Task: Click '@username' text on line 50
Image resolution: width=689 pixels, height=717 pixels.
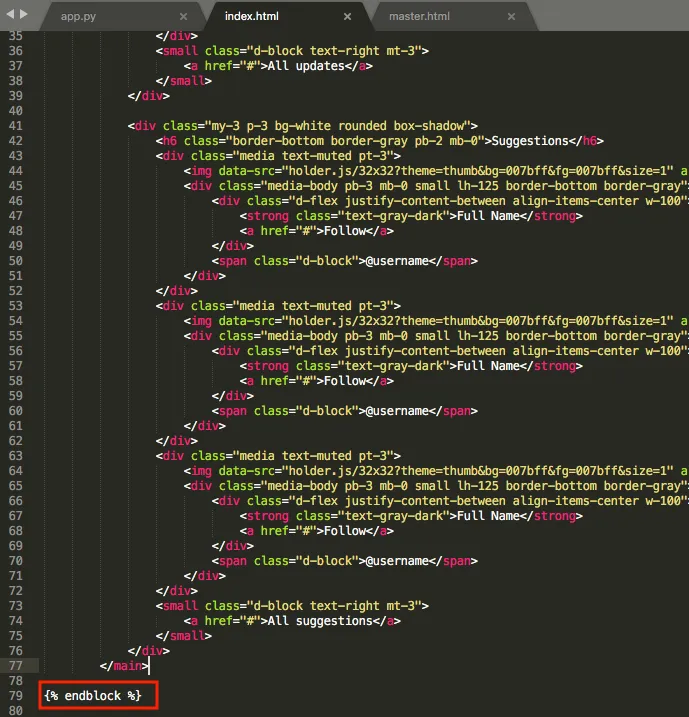Action: click(x=397, y=261)
